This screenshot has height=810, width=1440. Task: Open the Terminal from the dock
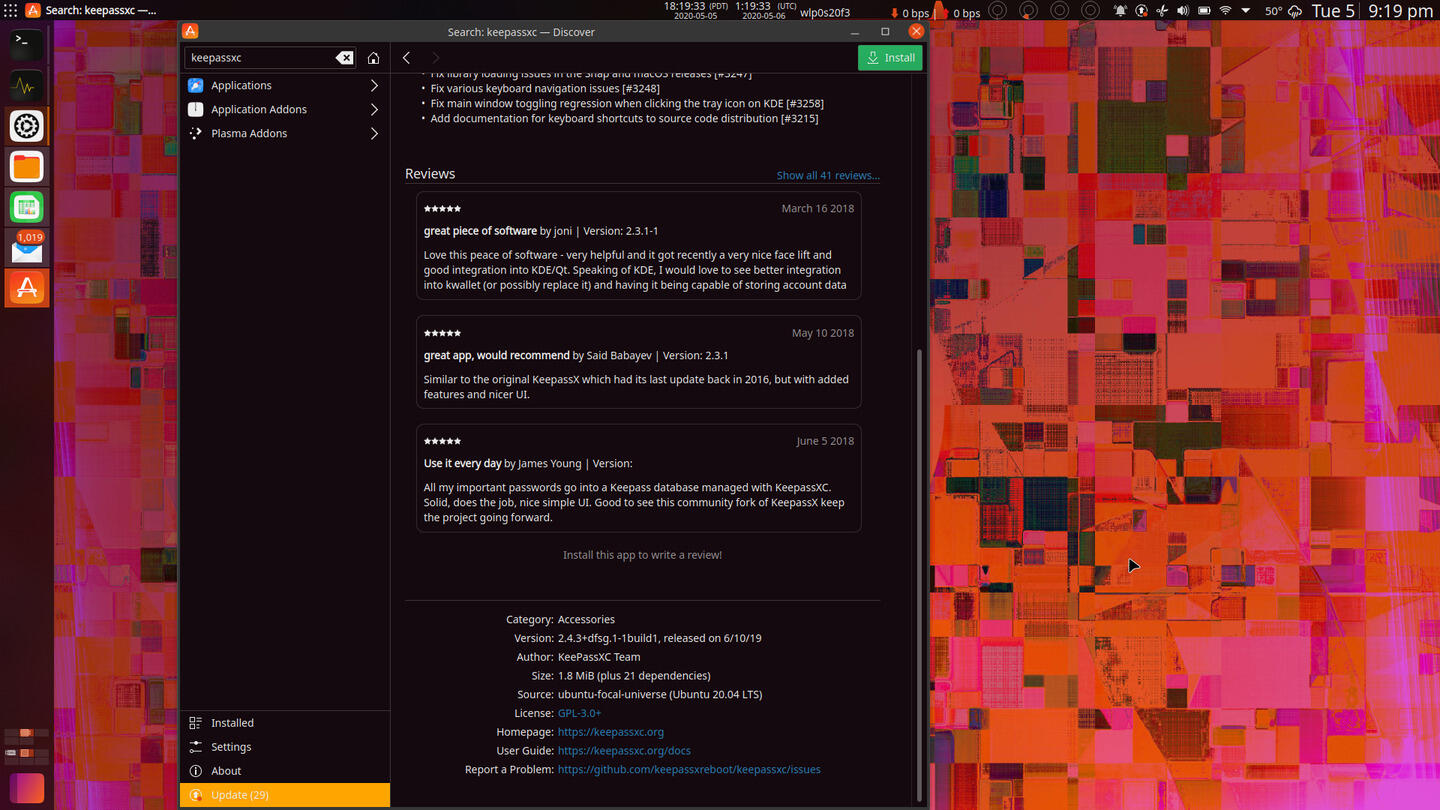pos(27,44)
